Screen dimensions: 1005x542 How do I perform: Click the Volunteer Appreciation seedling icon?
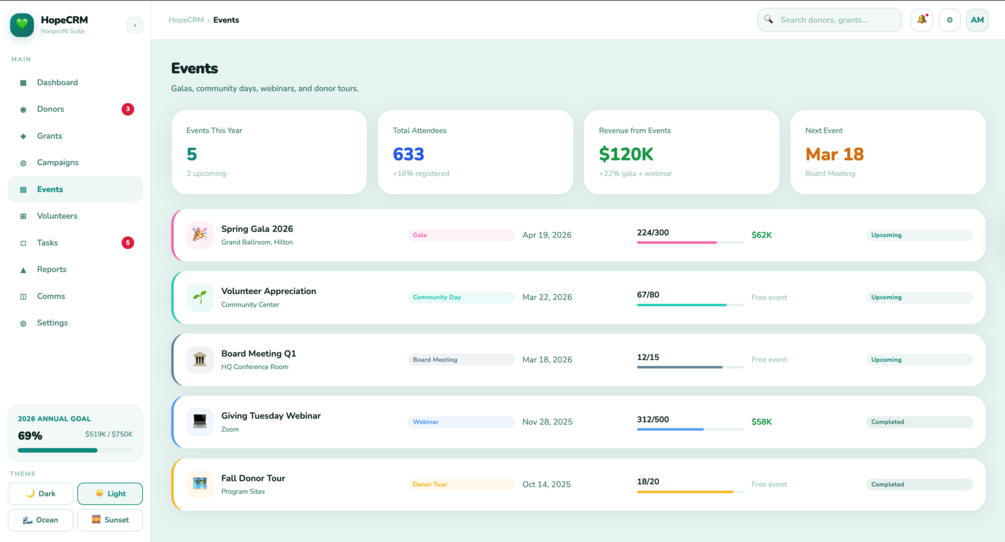pyautogui.click(x=200, y=297)
